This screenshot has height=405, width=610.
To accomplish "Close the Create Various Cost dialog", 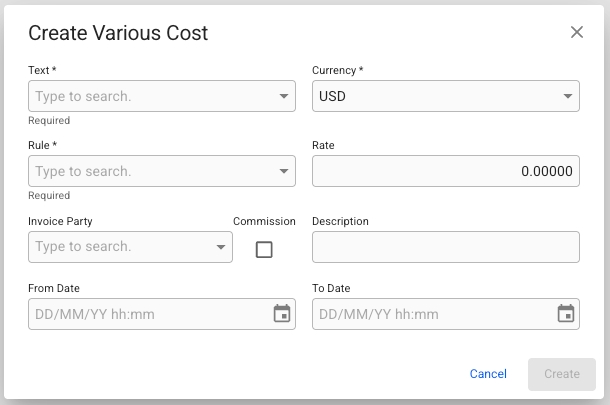I will pyautogui.click(x=577, y=32).
